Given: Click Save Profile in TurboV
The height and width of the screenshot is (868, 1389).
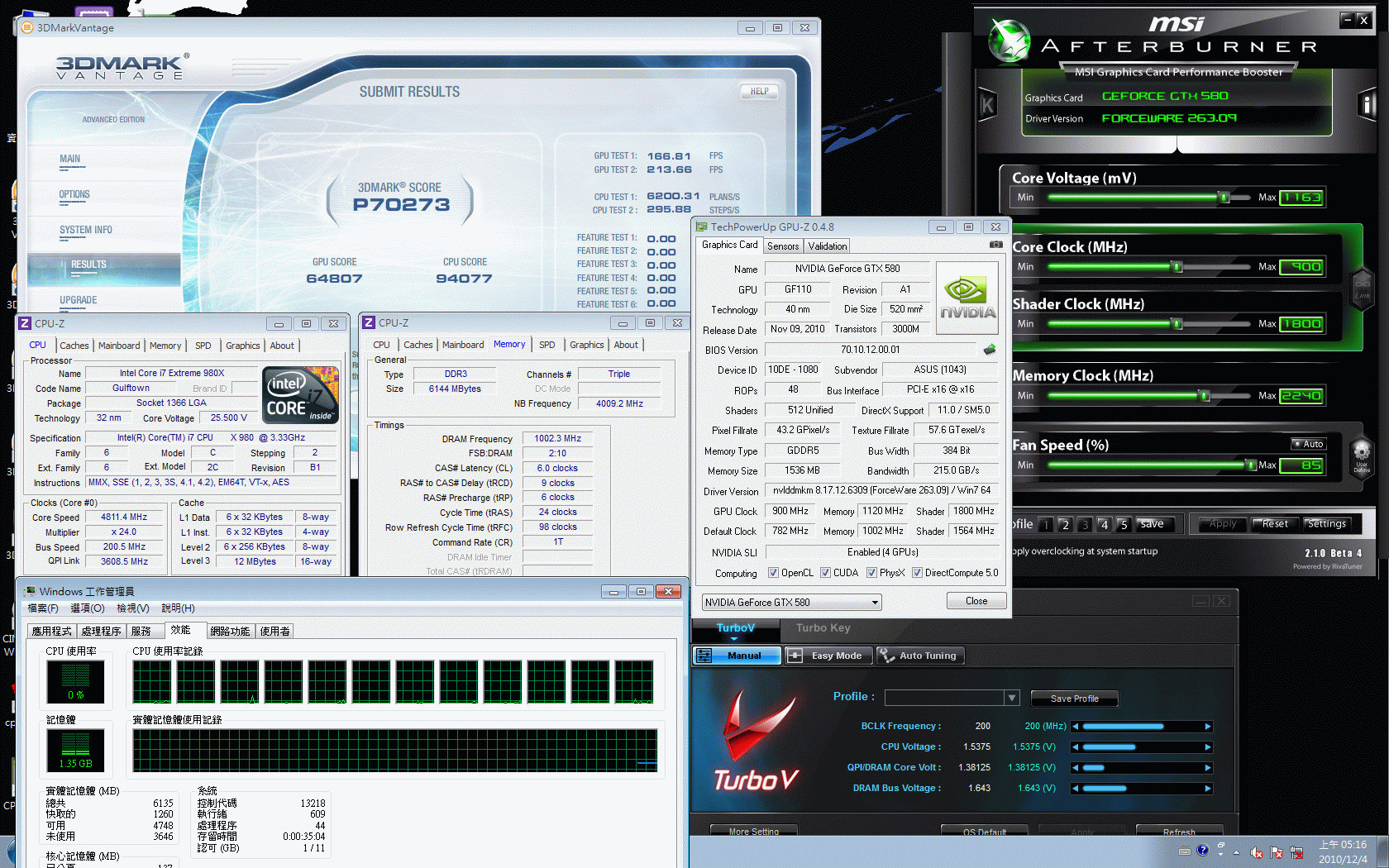Looking at the screenshot, I should pyautogui.click(x=1074, y=699).
